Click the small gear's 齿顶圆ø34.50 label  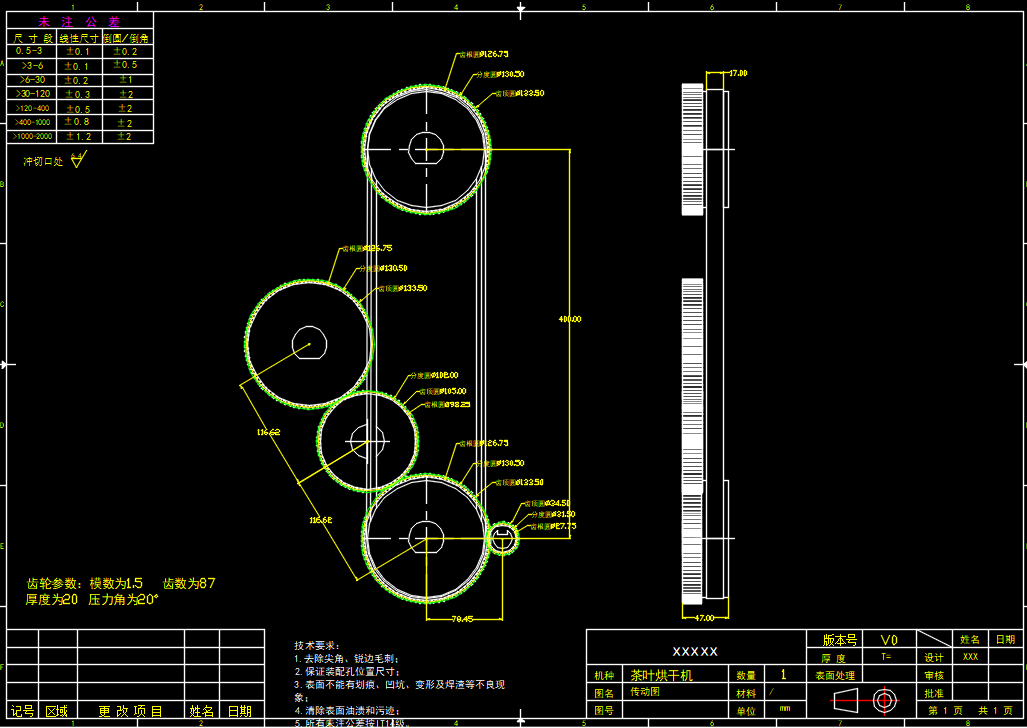(547, 503)
